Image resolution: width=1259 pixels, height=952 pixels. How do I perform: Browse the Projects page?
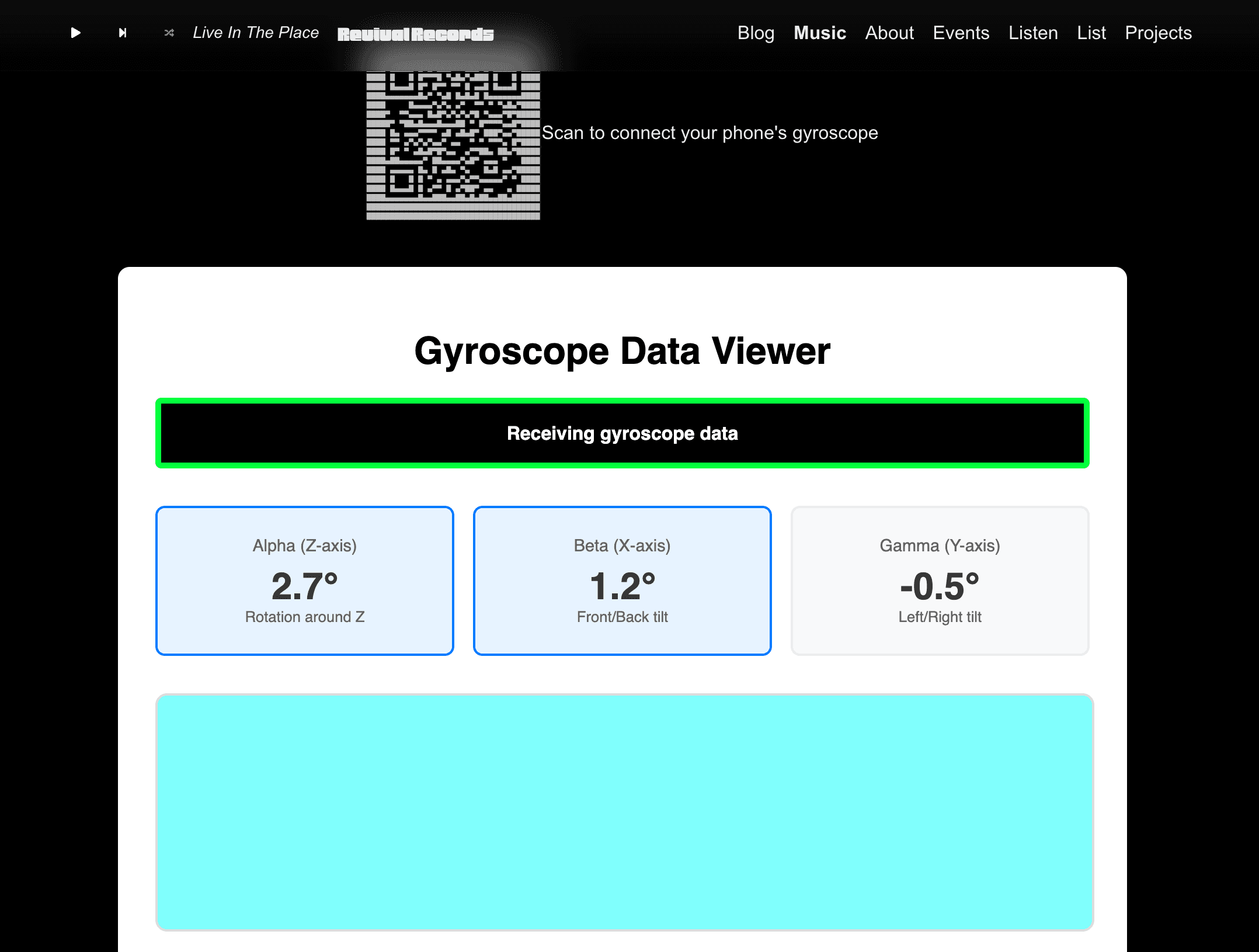tap(1158, 33)
